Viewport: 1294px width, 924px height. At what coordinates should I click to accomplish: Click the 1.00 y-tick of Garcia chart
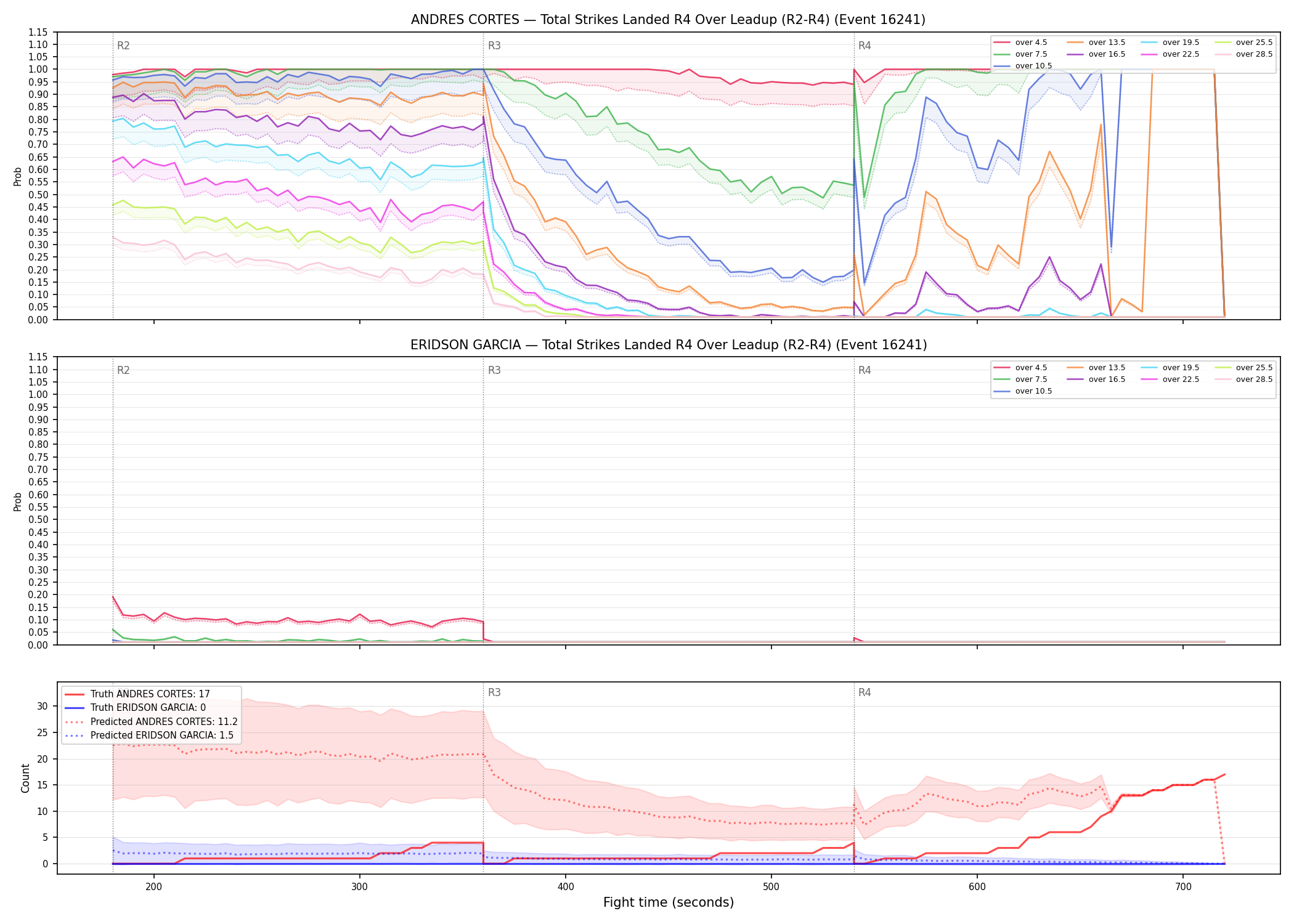(38, 395)
